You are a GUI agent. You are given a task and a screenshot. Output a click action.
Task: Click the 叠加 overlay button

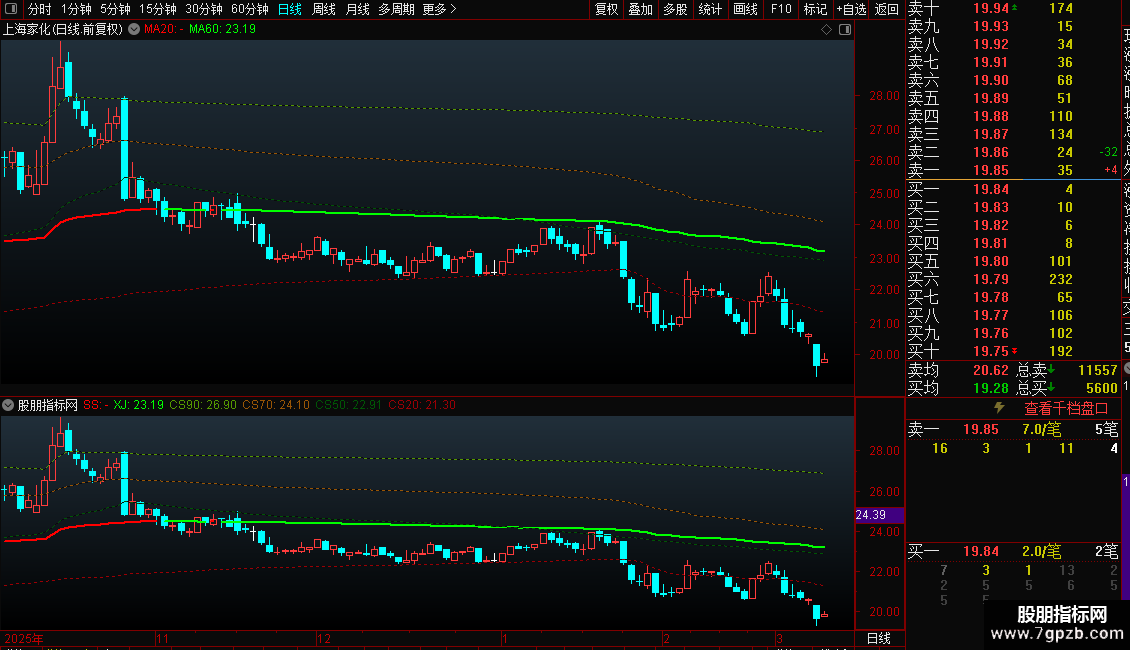(641, 9)
